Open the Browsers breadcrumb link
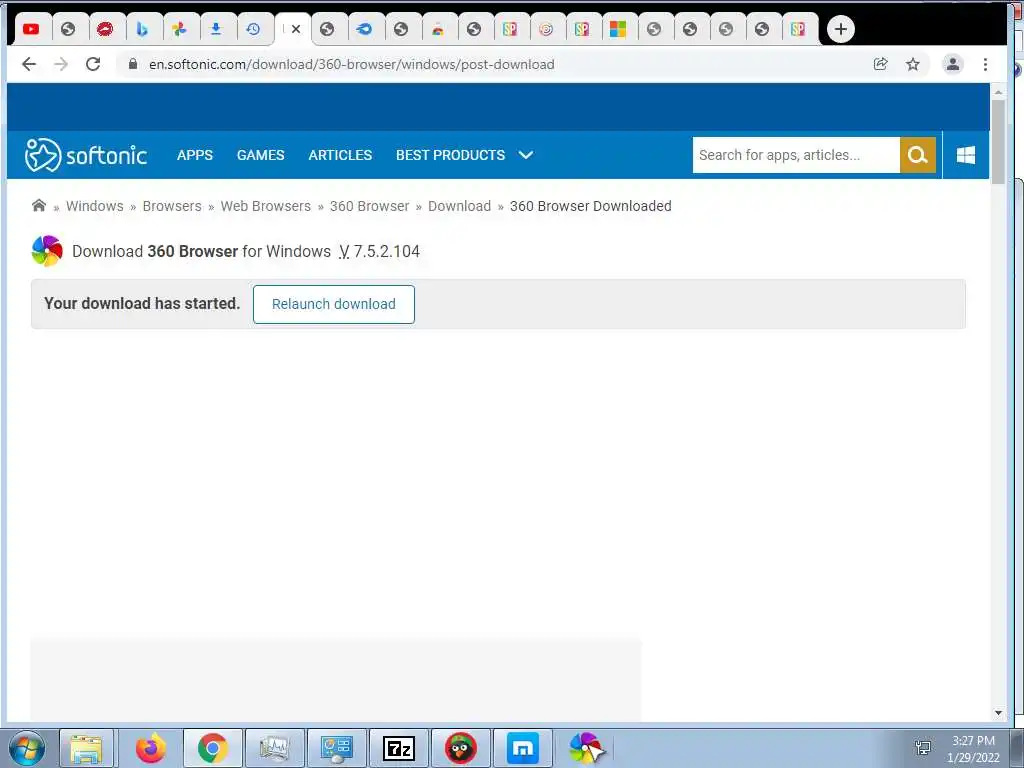This screenshot has height=768, width=1024. 172,206
